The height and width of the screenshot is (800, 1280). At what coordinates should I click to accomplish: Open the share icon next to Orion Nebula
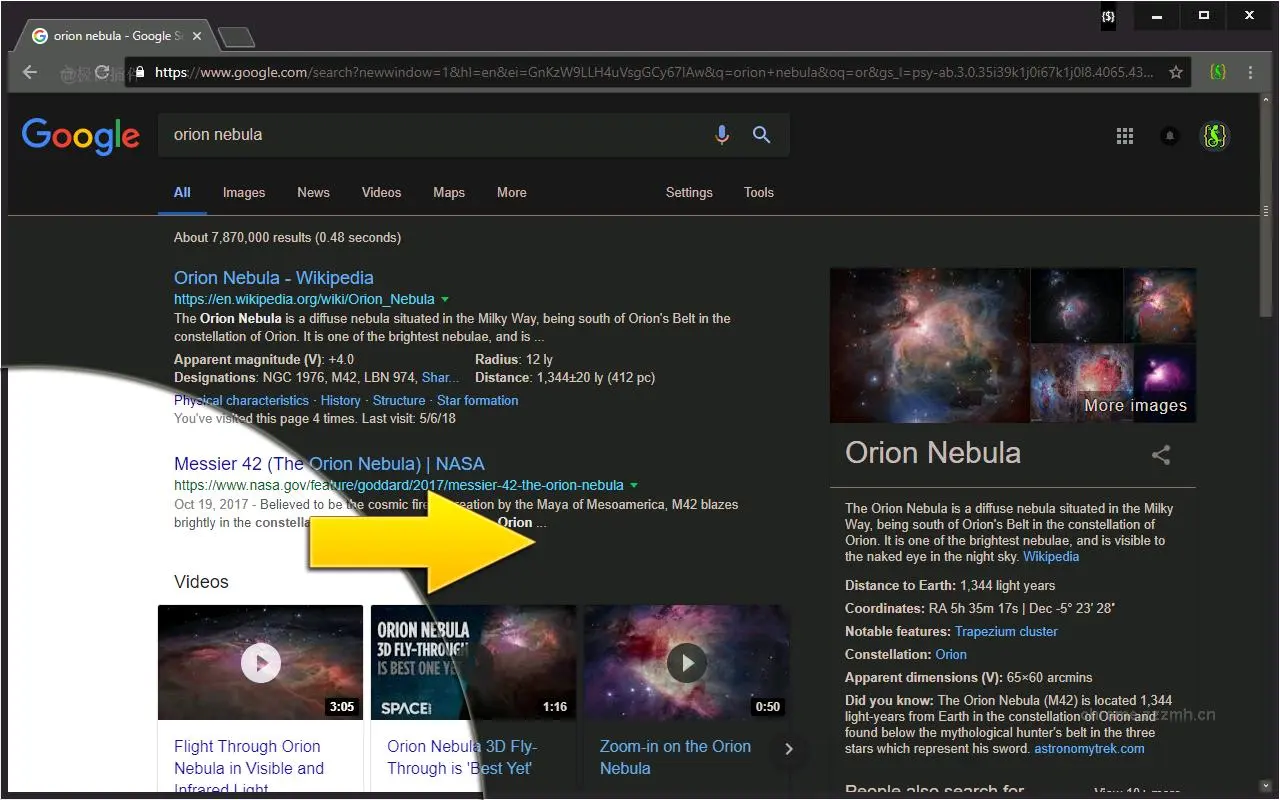point(1160,454)
